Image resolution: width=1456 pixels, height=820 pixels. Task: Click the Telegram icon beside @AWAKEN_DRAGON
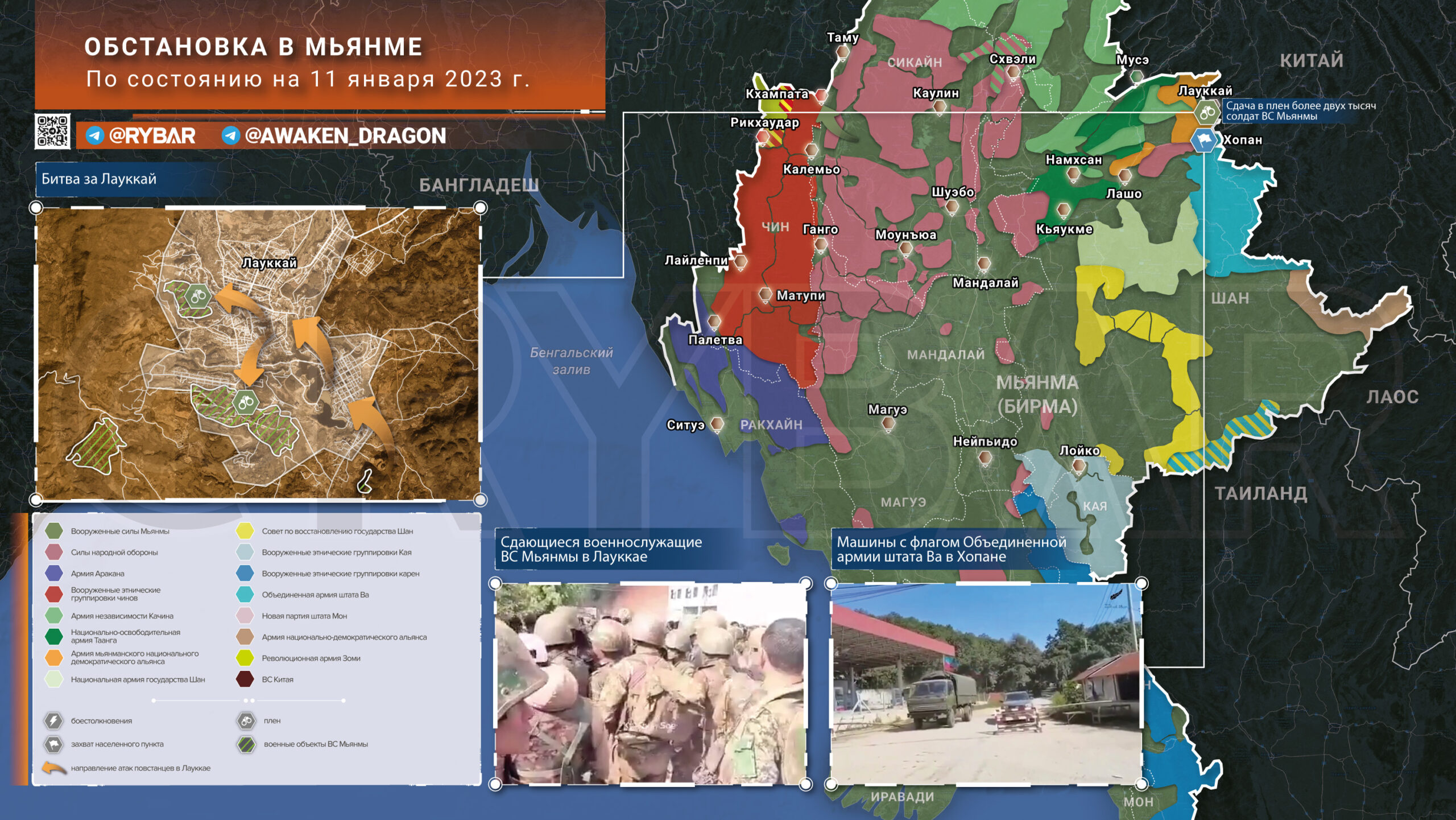[230, 135]
